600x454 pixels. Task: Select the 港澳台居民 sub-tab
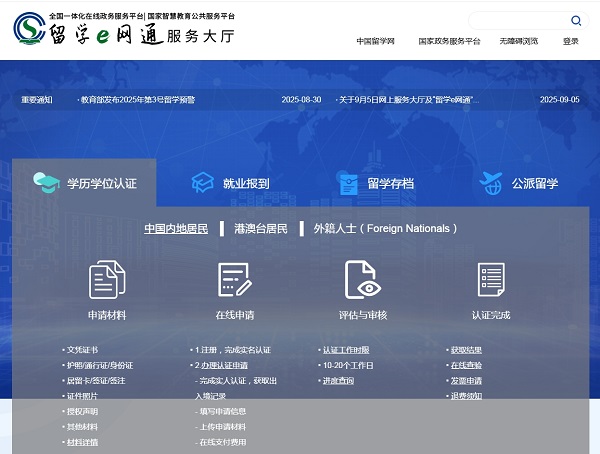261,229
